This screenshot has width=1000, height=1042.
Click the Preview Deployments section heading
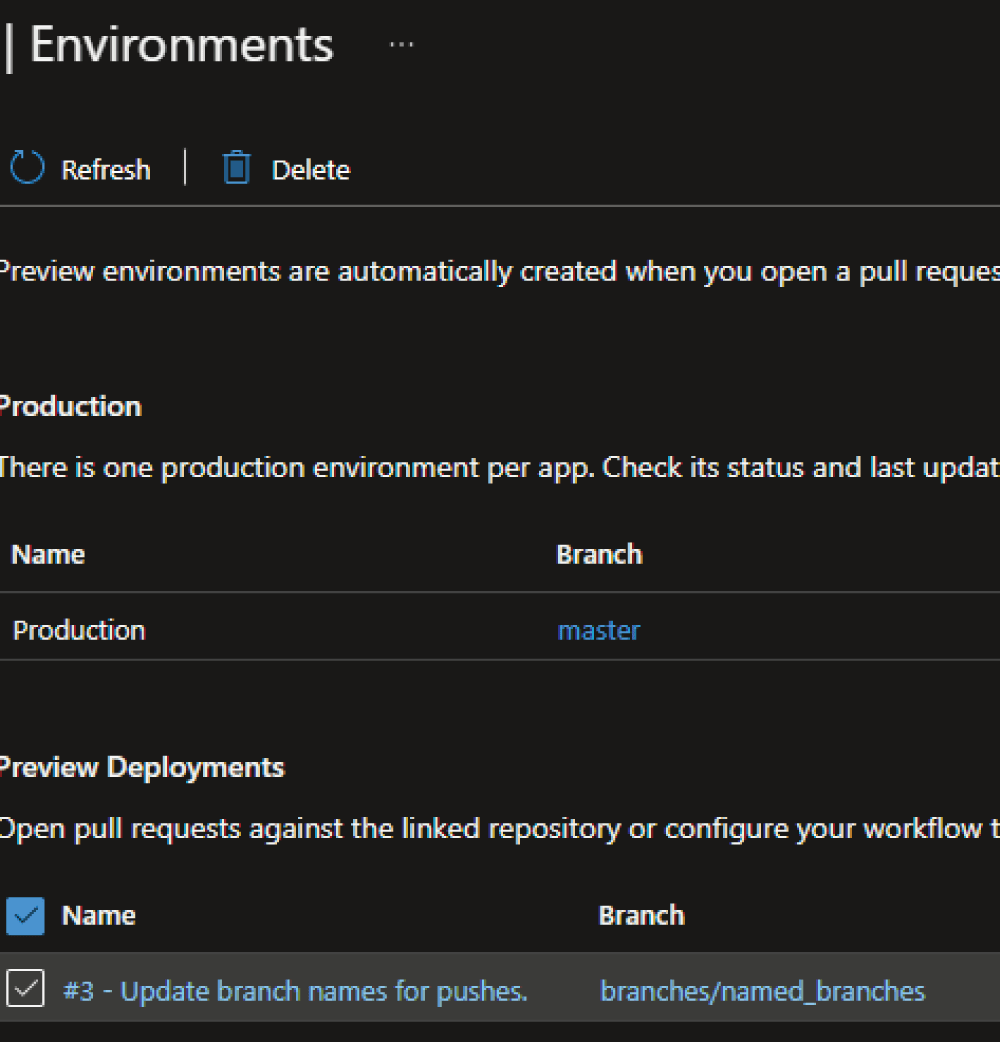pyautogui.click(x=141, y=767)
